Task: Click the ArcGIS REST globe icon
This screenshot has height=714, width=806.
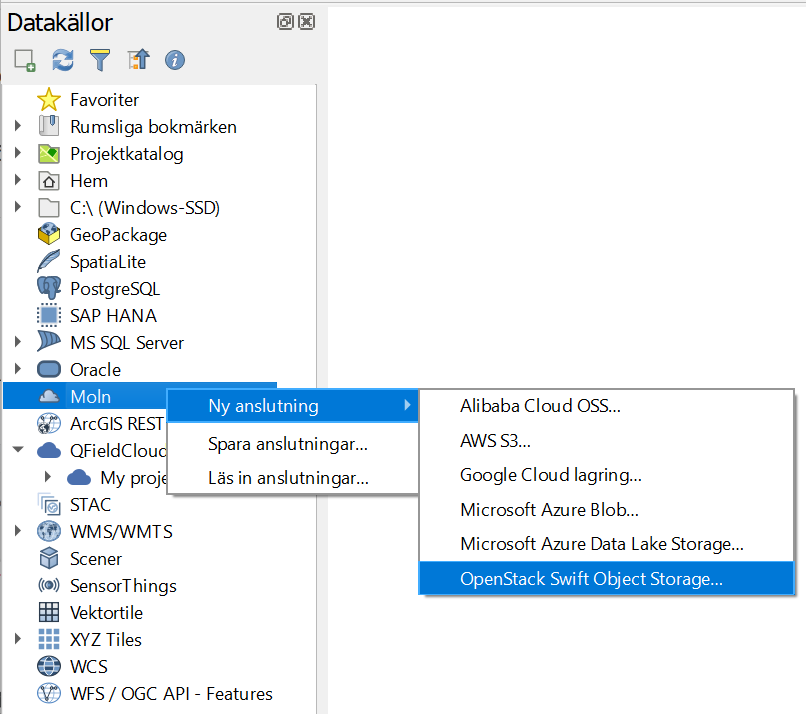Action: [x=49, y=424]
